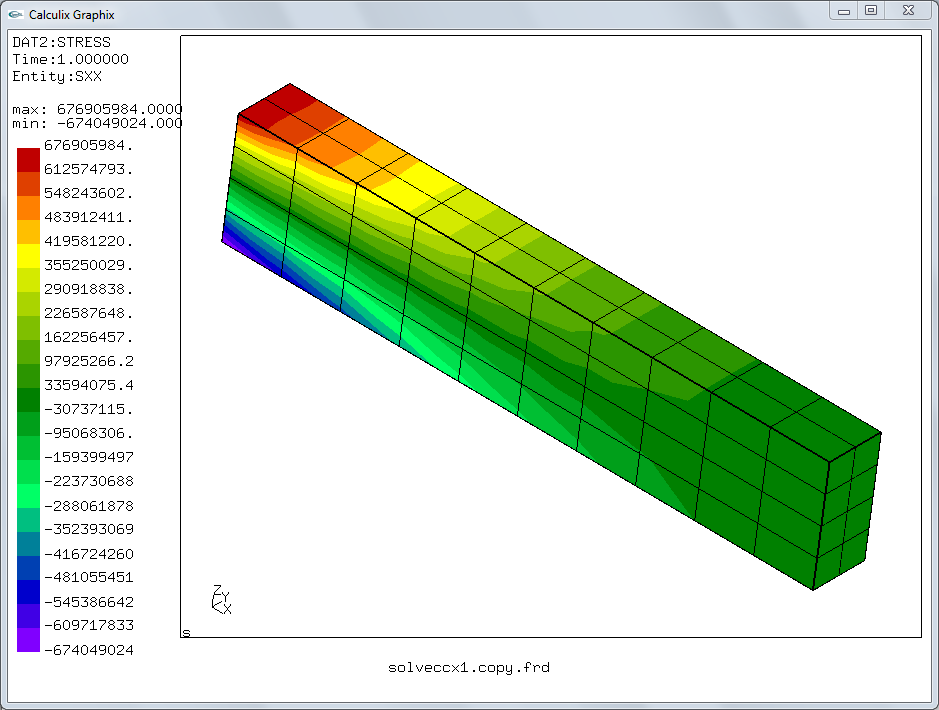This screenshot has width=939, height=710.
Task: Click legend value -352393069
Action: 89,529
